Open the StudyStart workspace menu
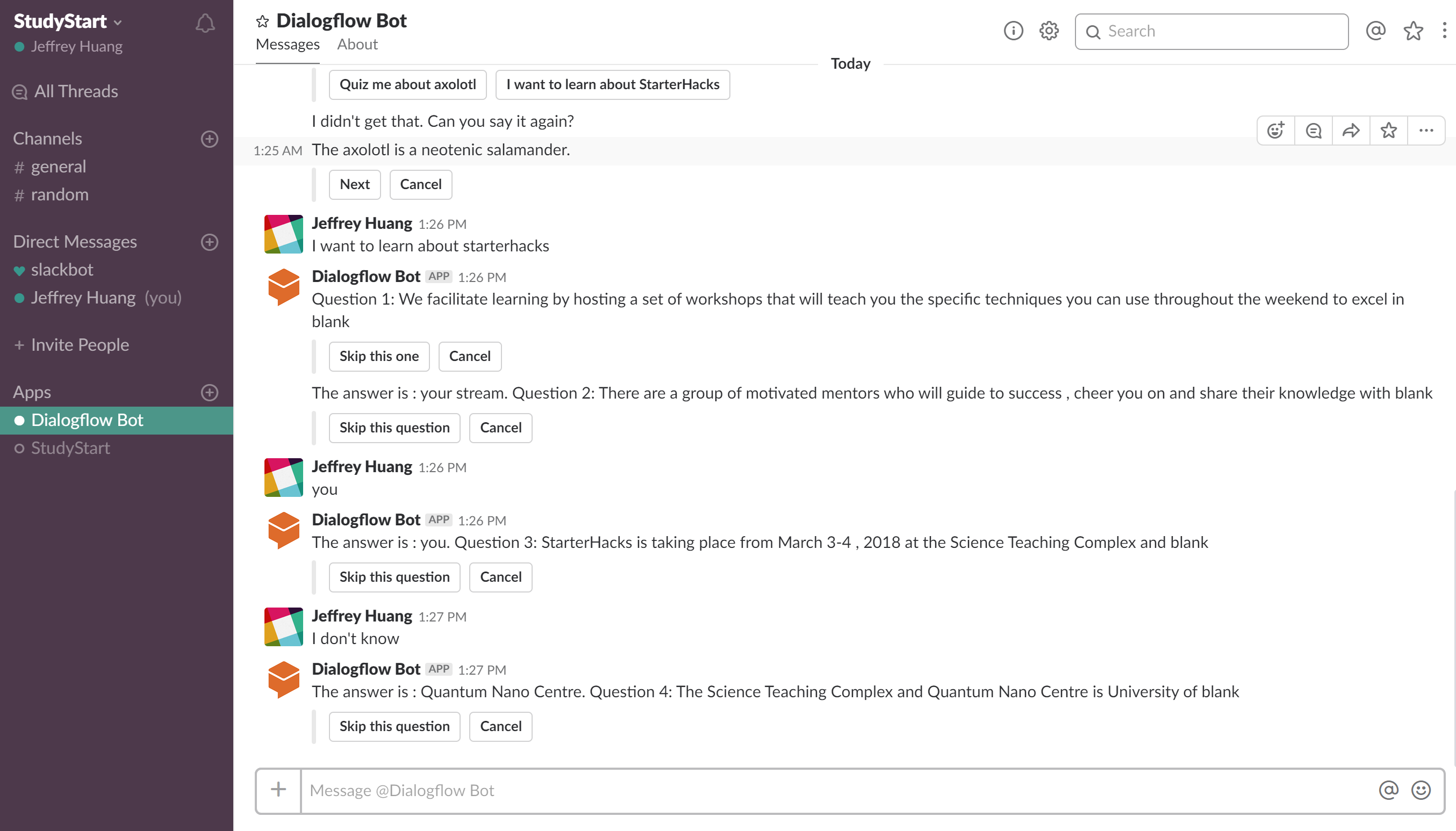Screen dimensions: 1456x831 point(67,21)
